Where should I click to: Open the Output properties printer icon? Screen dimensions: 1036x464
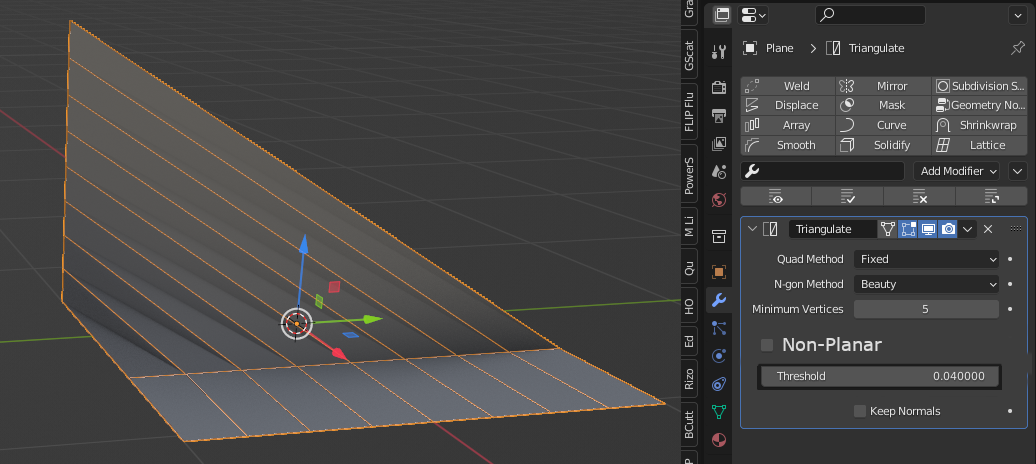click(x=719, y=116)
